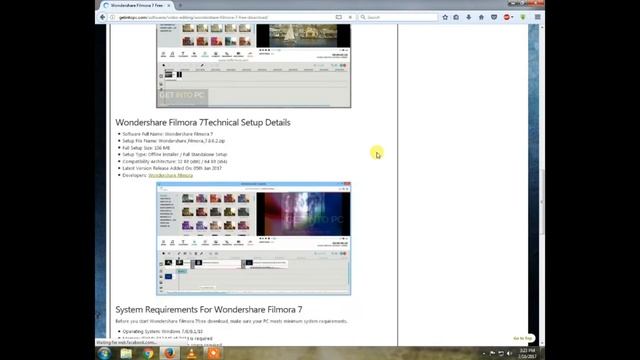Screen dimensions: 640x360
Task: Open the Firefox hamburger menu
Action: click(x=538, y=17)
